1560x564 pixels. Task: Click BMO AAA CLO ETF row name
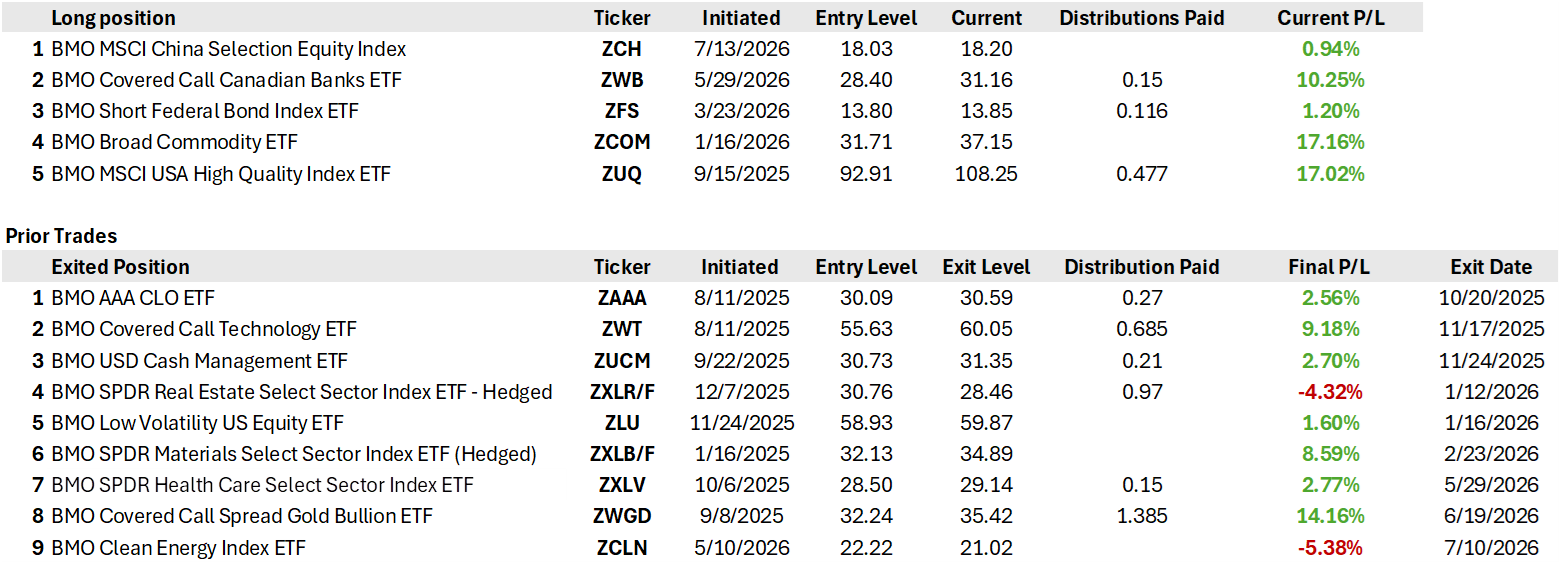(132, 298)
